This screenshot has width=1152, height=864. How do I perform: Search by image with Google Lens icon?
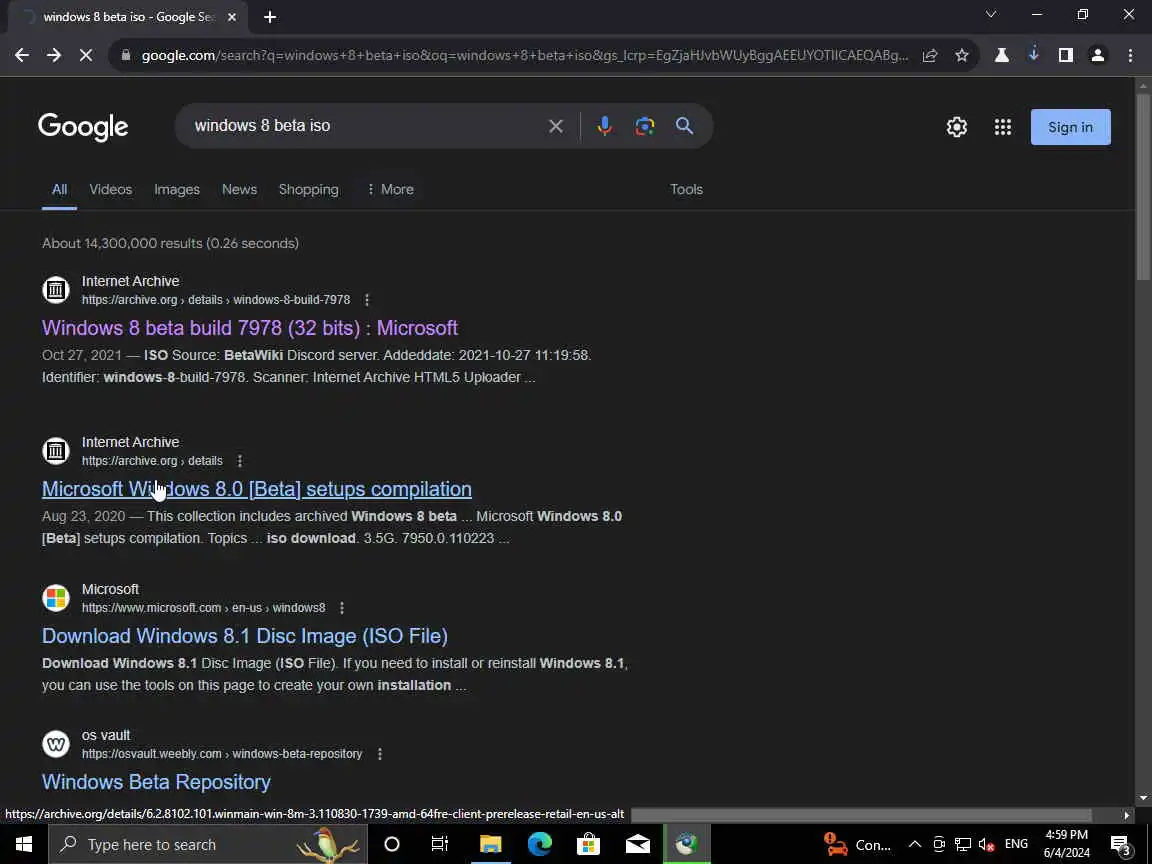644,126
